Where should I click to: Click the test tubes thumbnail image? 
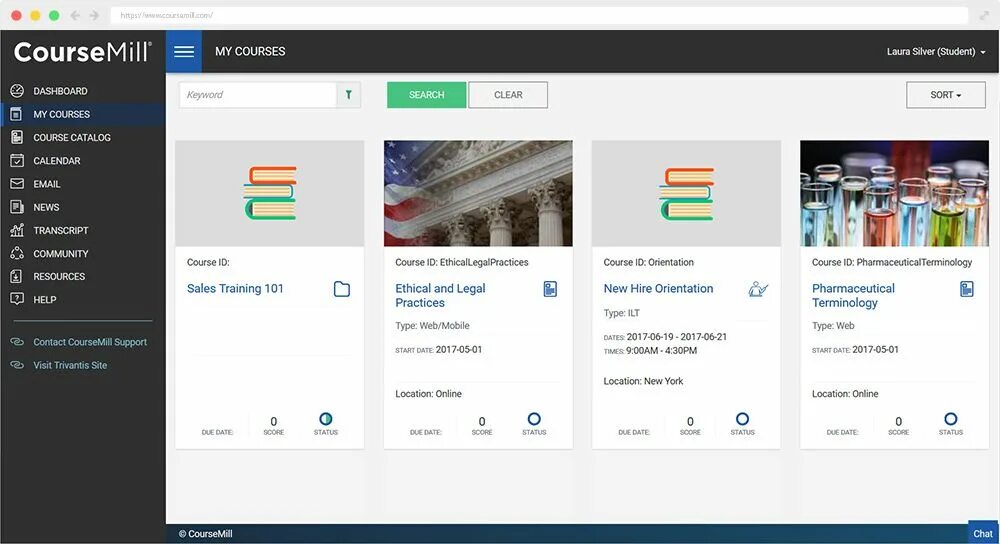[x=894, y=193]
